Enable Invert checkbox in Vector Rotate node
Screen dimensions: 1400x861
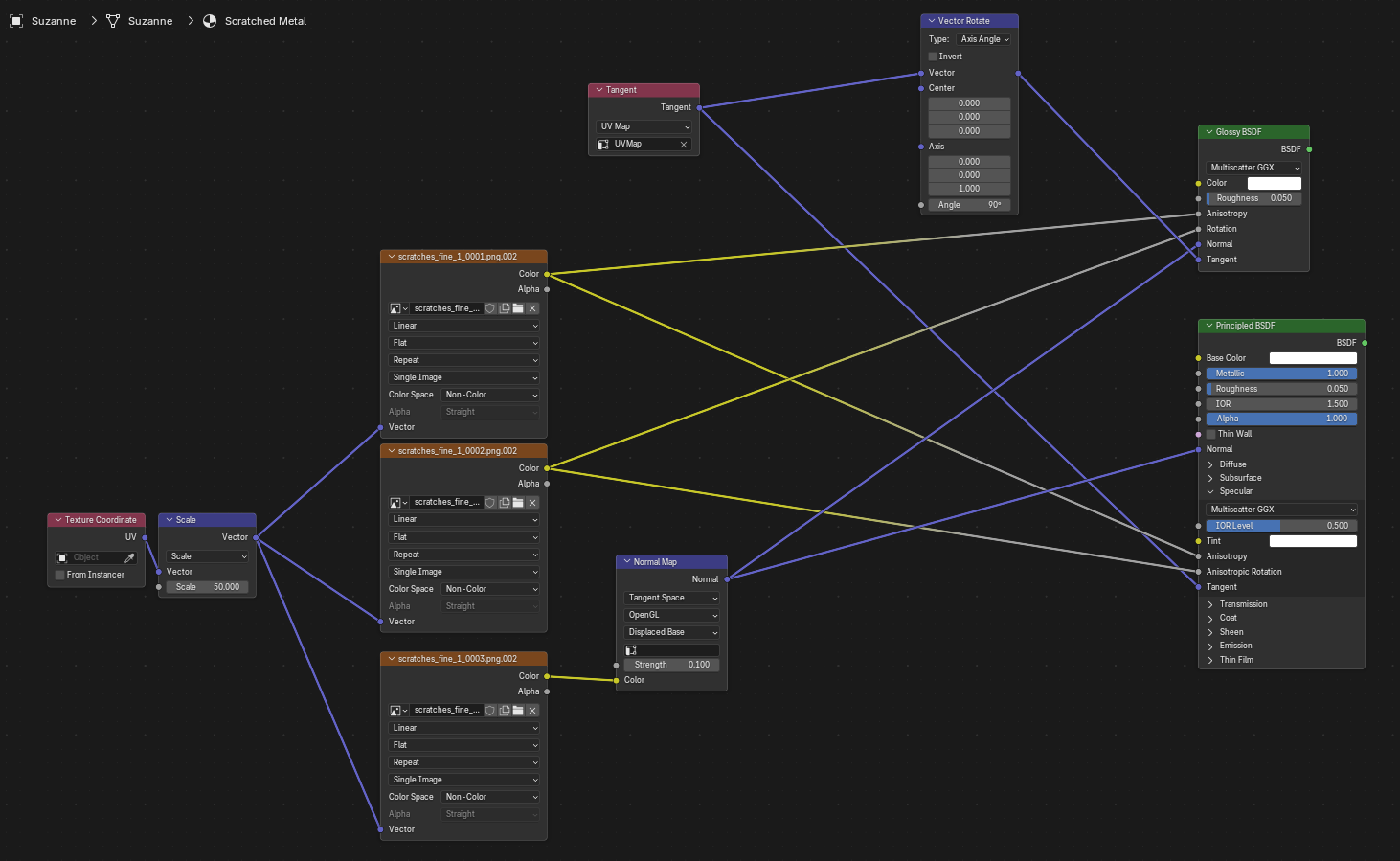pyautogui.click(x=933, y=57)
